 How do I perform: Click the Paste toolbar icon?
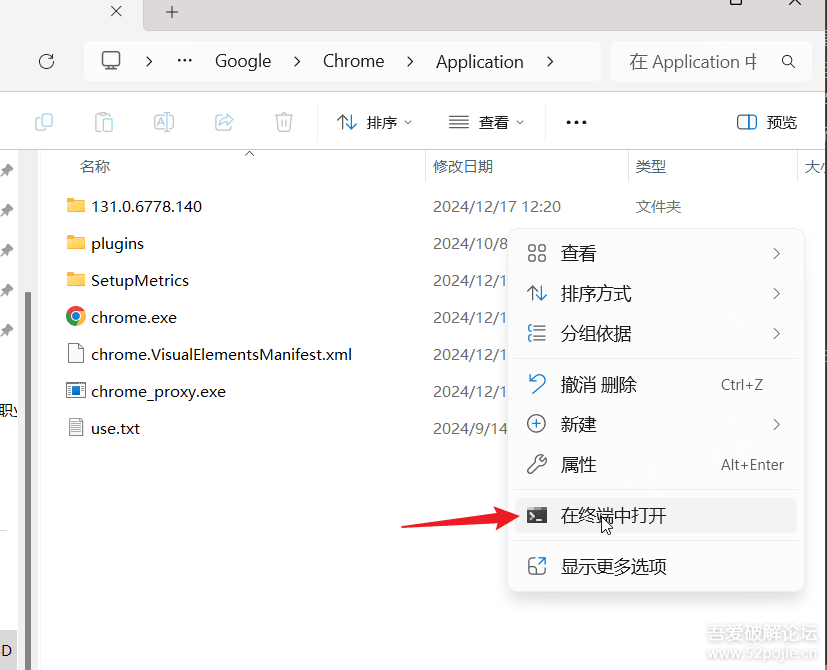click(104, 122)
